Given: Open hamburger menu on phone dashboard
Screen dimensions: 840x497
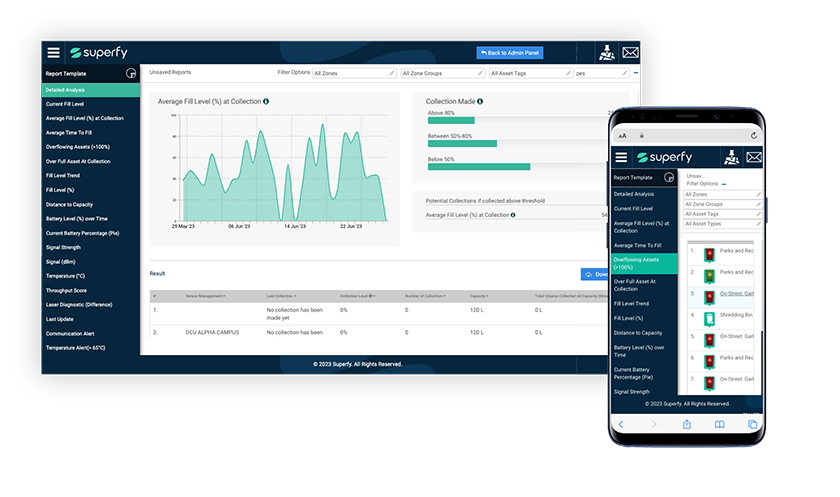Looking at the screenshot, I should click(x=621, y=157).
